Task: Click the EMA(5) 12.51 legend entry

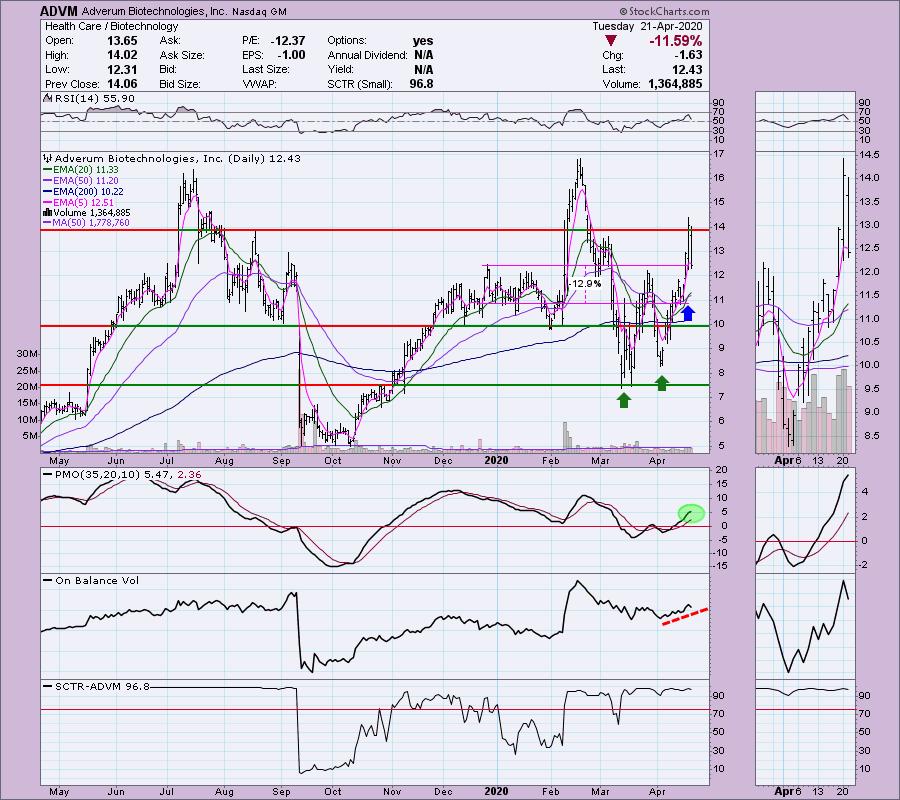Action: 79,203
